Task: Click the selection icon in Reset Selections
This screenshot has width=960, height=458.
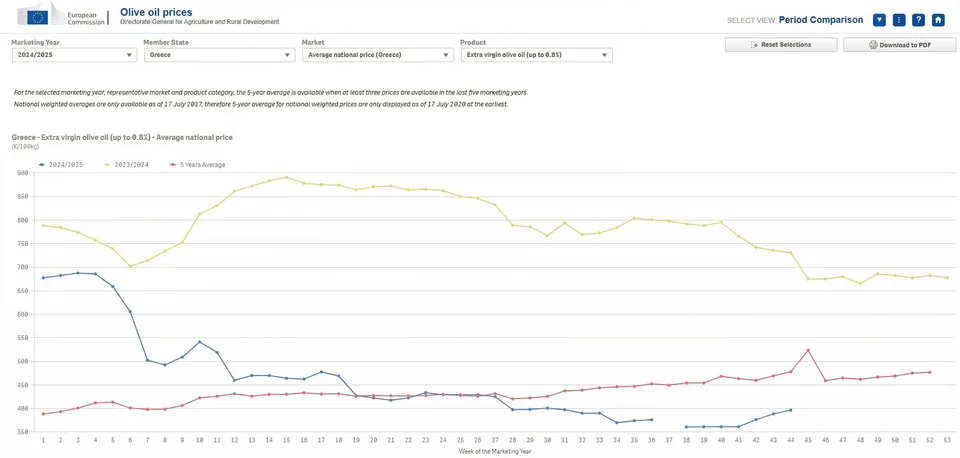Action: point(754,45)
